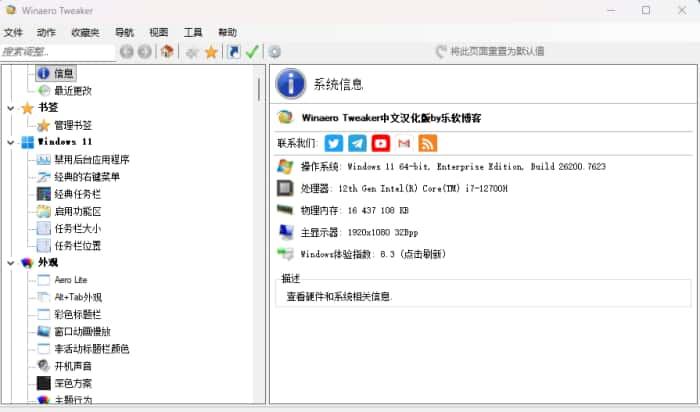
Task: Select the Aero Lite tree item
Action: (x=71, y=279)
